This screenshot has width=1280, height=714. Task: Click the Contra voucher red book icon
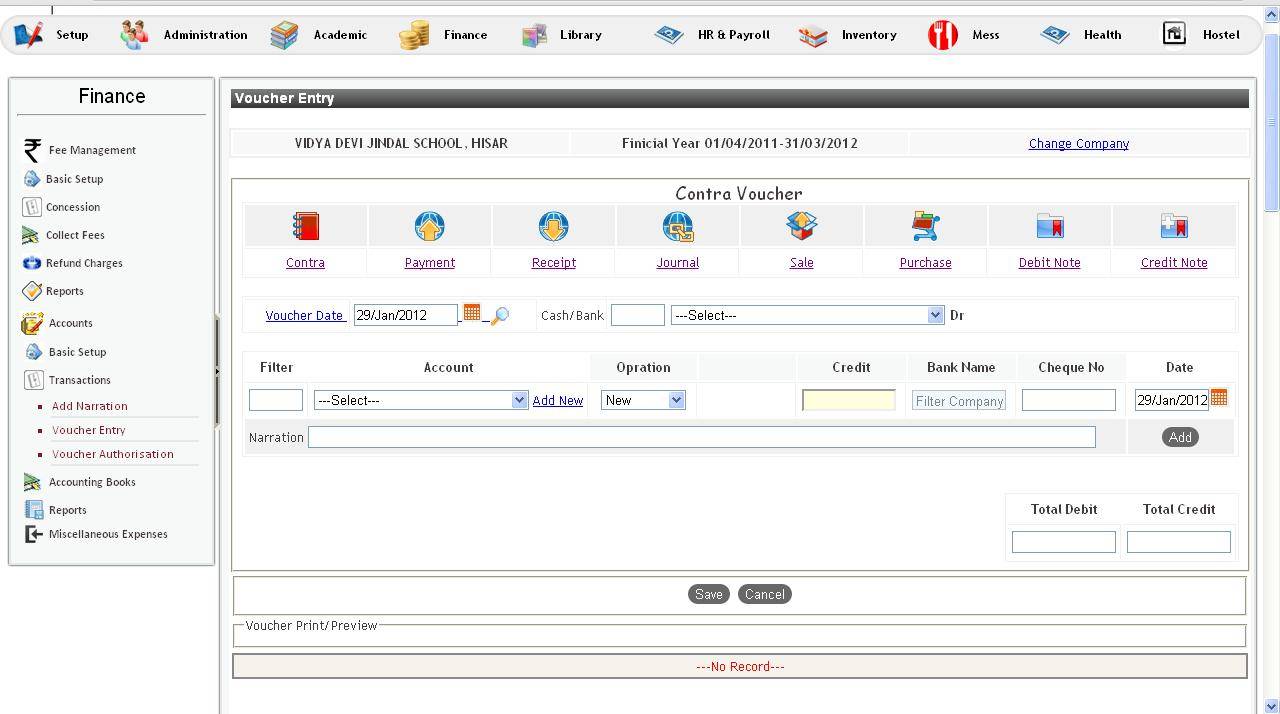tap(305, 226)
